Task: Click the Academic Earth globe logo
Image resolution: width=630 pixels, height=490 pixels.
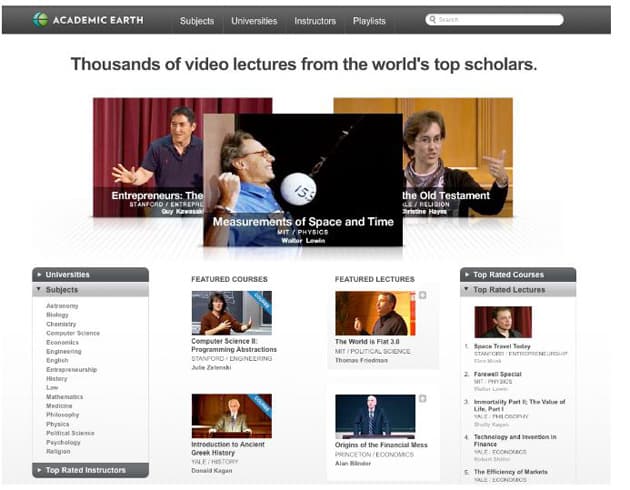Action: (40, 20)
